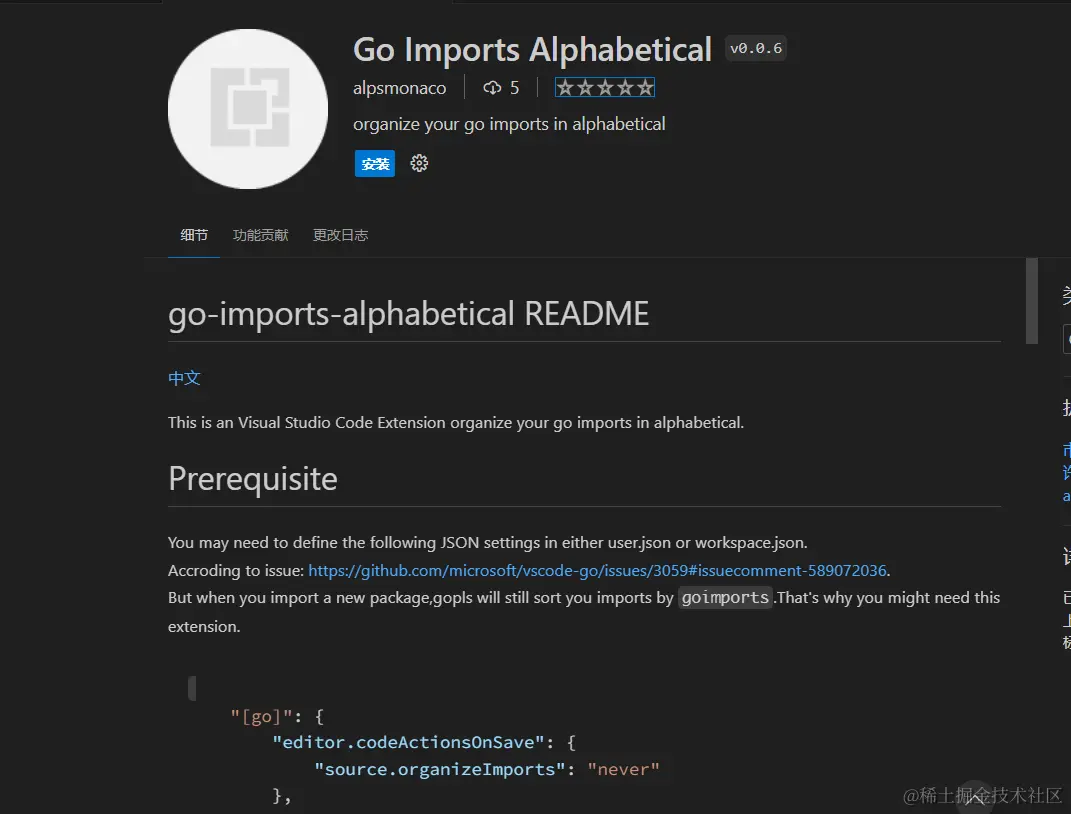The image size is (1071, 814).
Task: Open the 功能贡献 tab
Action: (x=260, y=235)
